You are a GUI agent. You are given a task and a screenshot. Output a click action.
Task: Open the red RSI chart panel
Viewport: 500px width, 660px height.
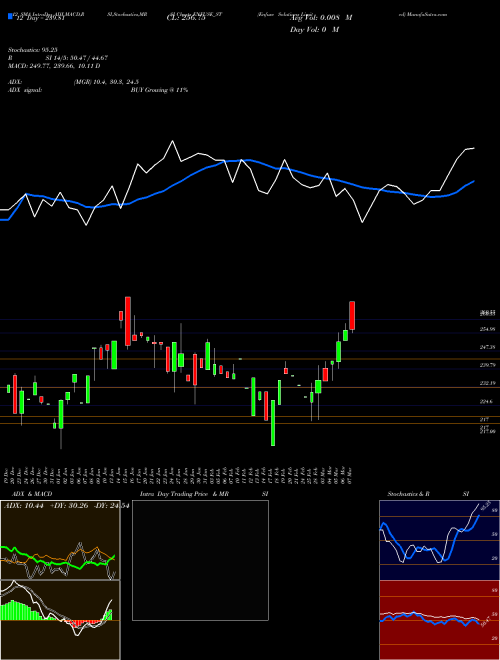click(439, 620)
